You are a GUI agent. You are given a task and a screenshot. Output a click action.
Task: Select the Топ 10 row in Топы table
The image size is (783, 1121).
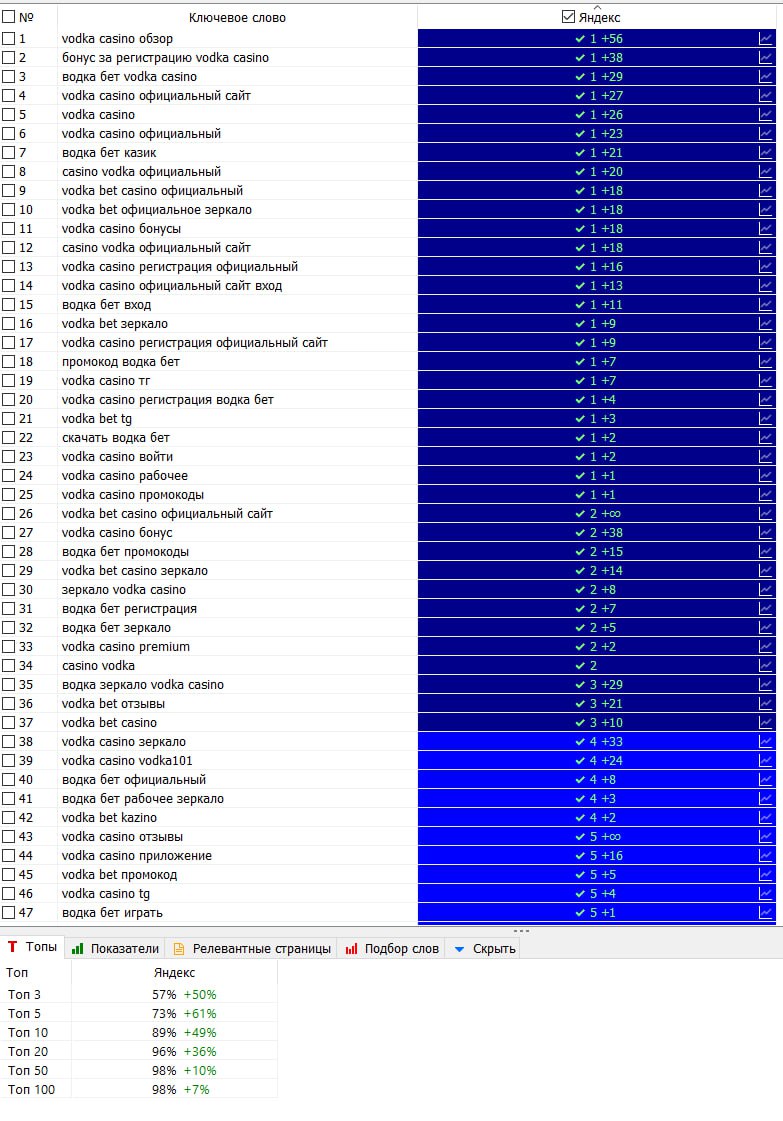[139, 1032]
